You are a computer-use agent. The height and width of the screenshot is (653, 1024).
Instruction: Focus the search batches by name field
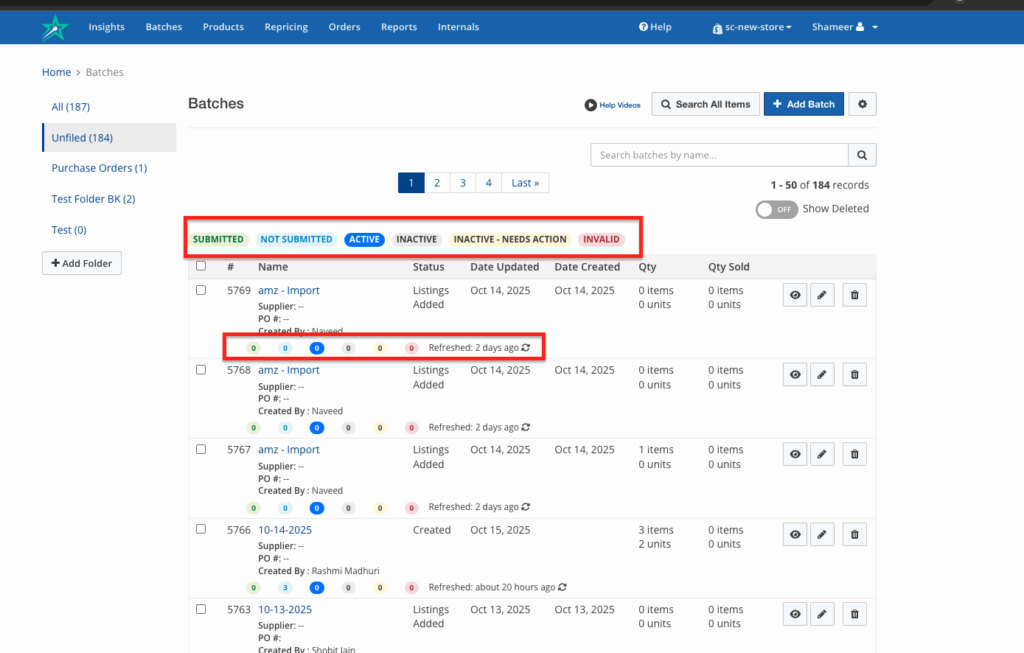pyautogui.click(x=719, y=155)
